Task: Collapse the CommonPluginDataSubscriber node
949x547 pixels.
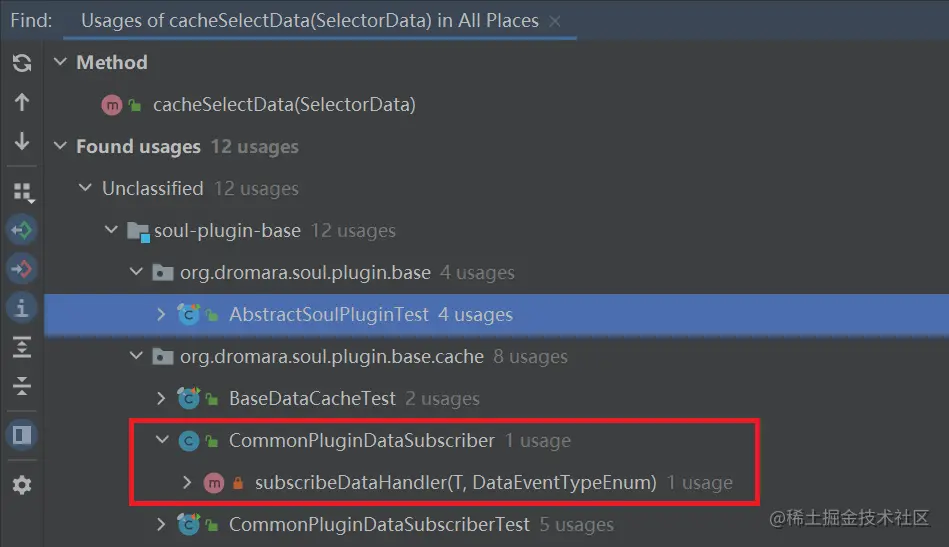Action: 162,440
